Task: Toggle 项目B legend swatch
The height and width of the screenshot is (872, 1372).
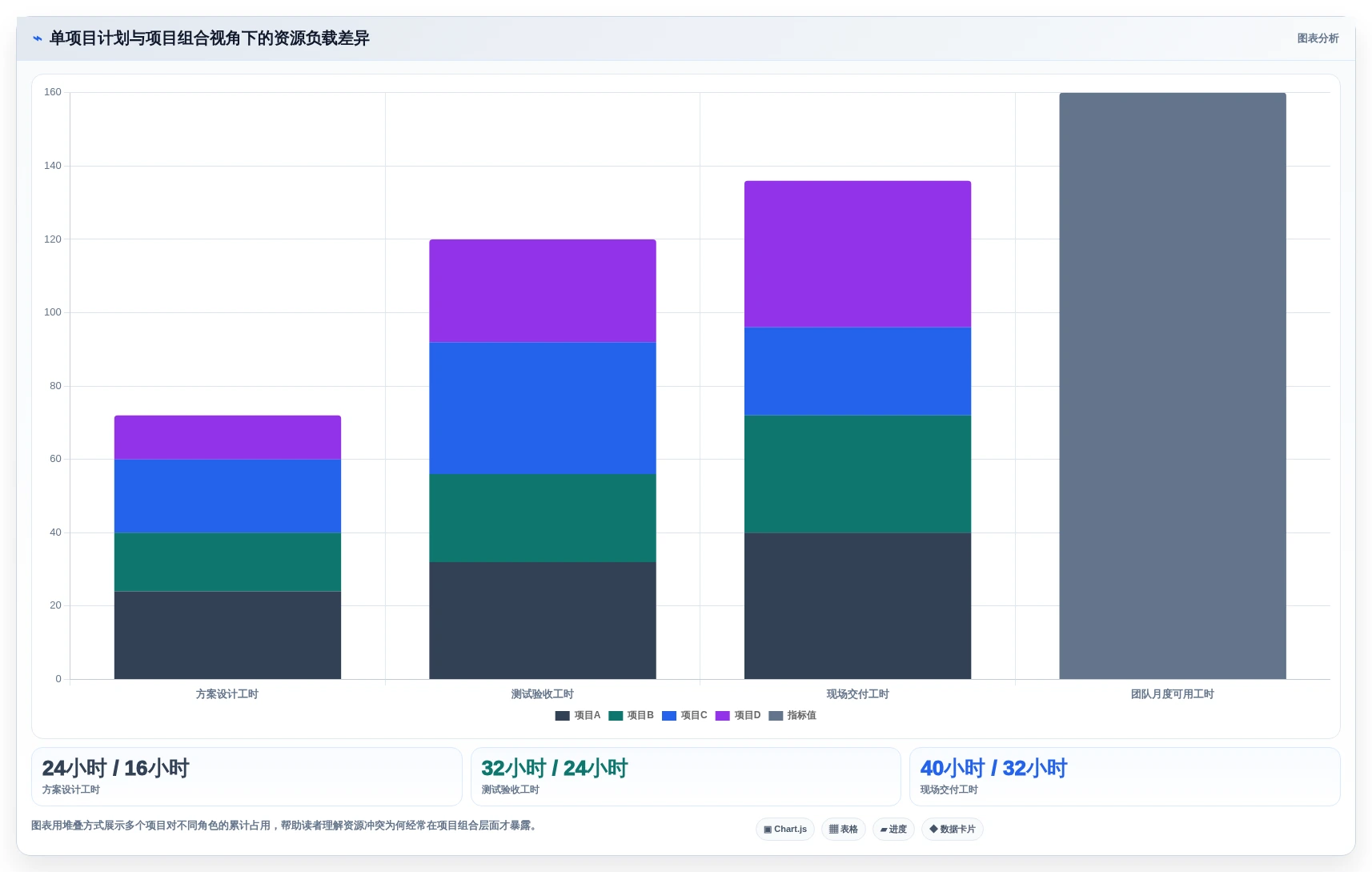Action: coord(616,716)
